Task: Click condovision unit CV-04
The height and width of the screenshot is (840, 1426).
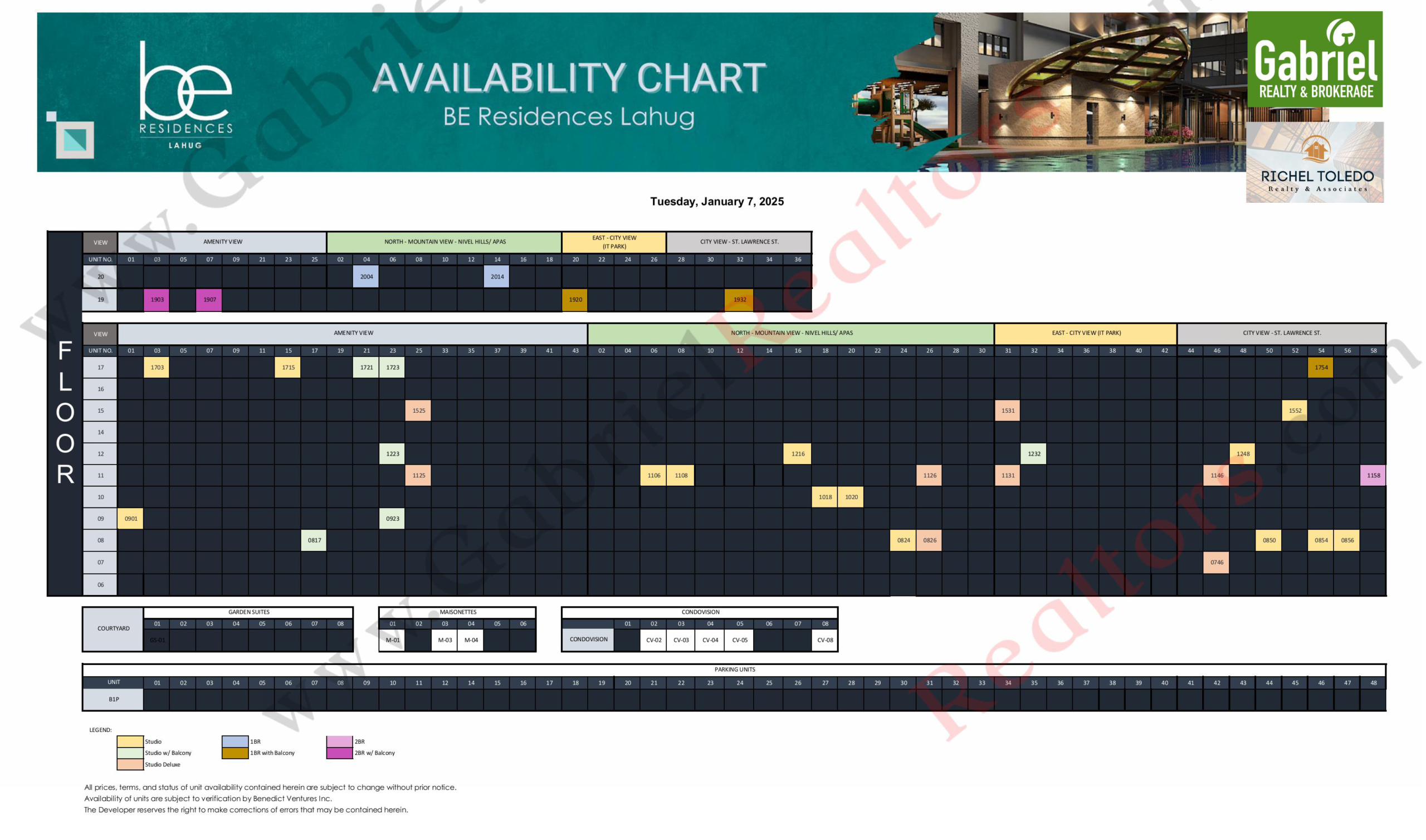Action: [x=710, y=640]
